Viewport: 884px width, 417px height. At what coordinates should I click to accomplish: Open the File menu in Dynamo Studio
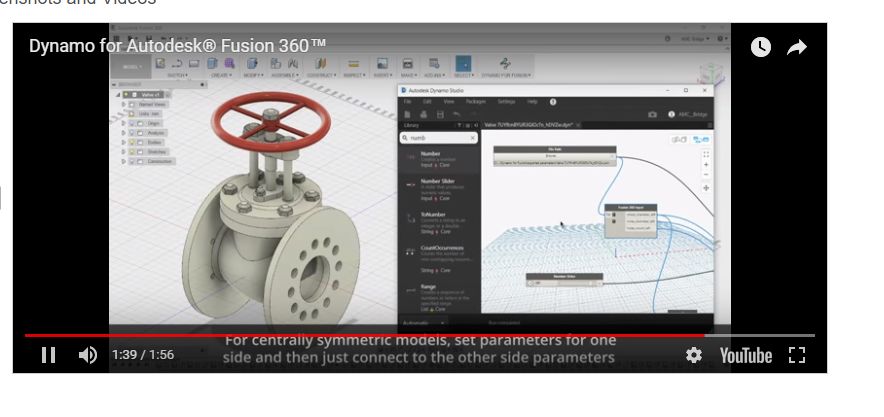click(408, 102)
